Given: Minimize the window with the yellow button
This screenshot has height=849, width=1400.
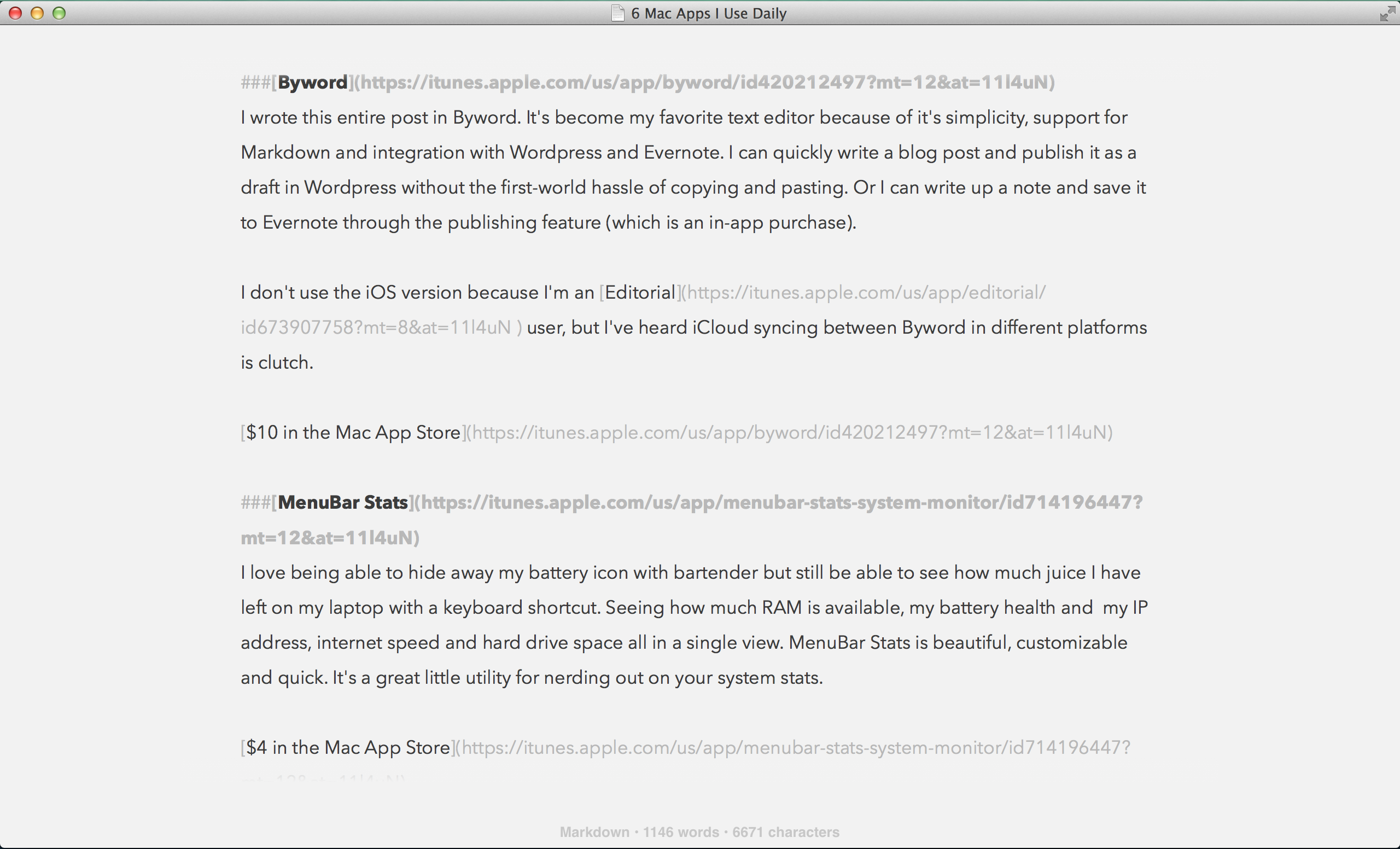Looking at the screenshot, I should tap(37, 13).
